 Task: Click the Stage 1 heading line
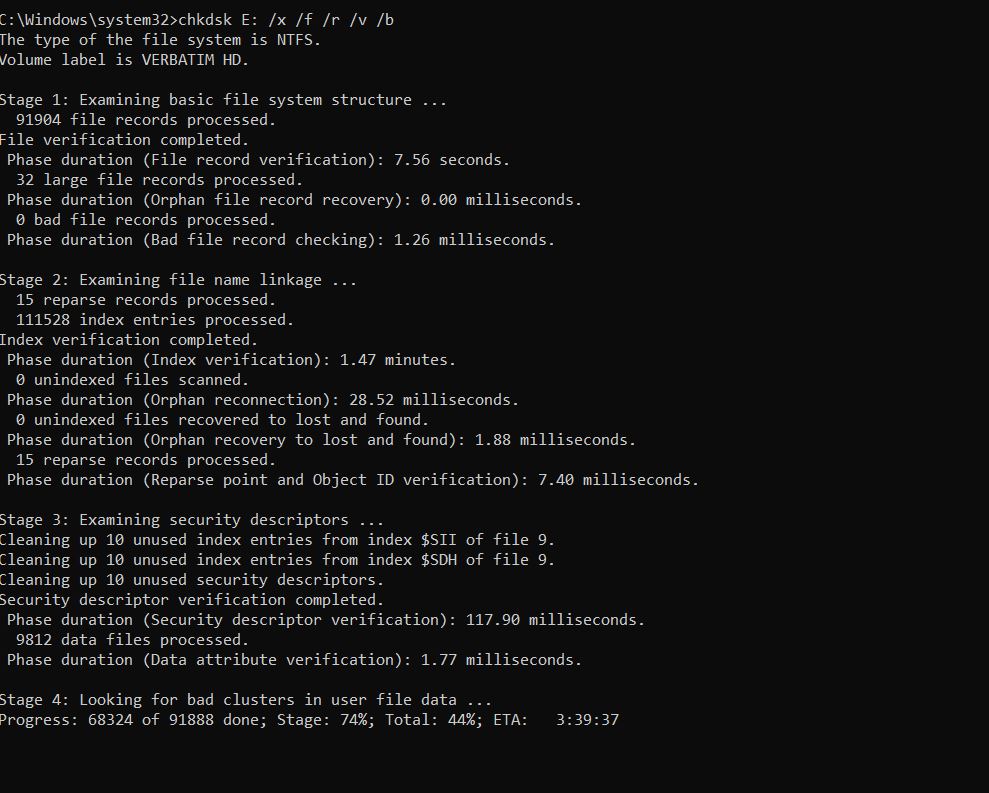coord(222,100)
